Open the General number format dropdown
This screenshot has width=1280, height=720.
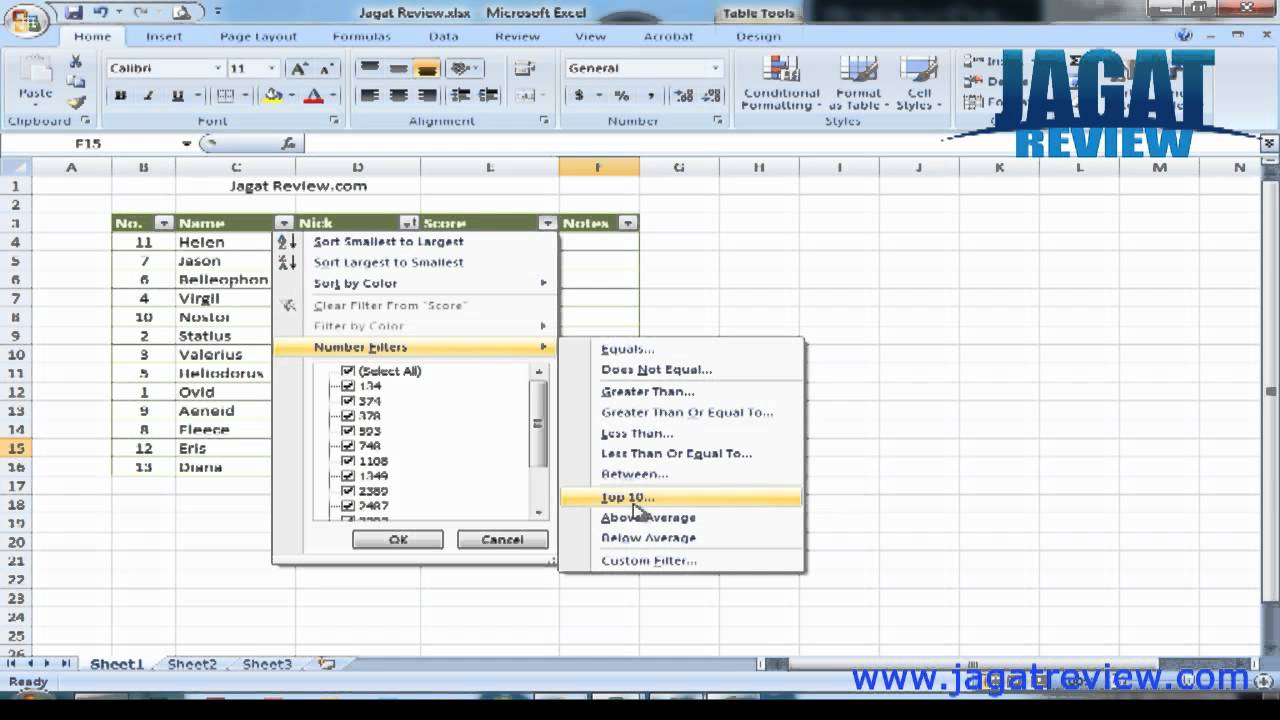tap(715, 69)
